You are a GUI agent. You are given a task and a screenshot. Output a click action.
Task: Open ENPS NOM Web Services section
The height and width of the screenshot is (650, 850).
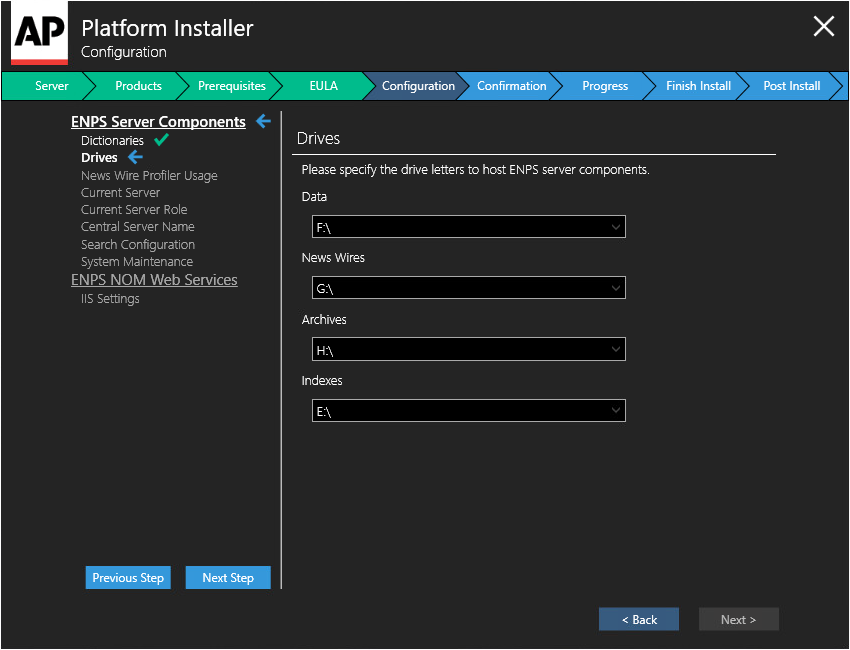(x=154, y=280)
